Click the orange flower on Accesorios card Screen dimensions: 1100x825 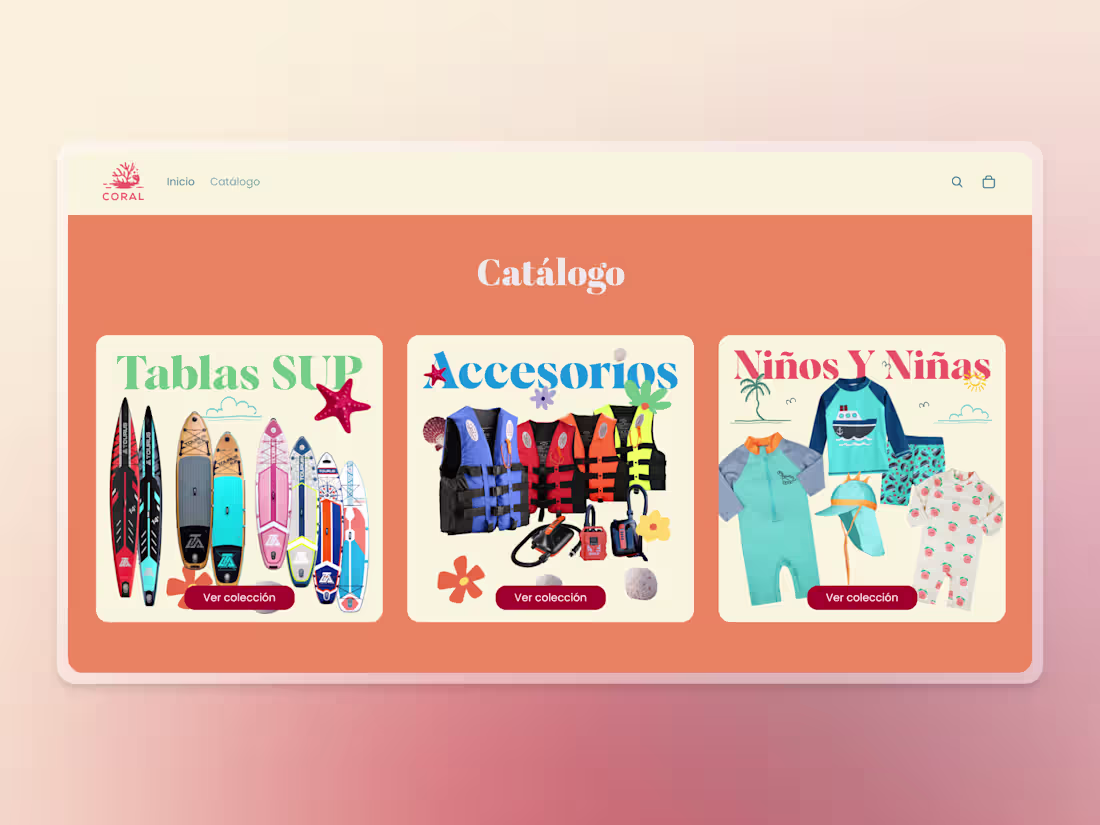pyautogui.click(x=461, y=579)
